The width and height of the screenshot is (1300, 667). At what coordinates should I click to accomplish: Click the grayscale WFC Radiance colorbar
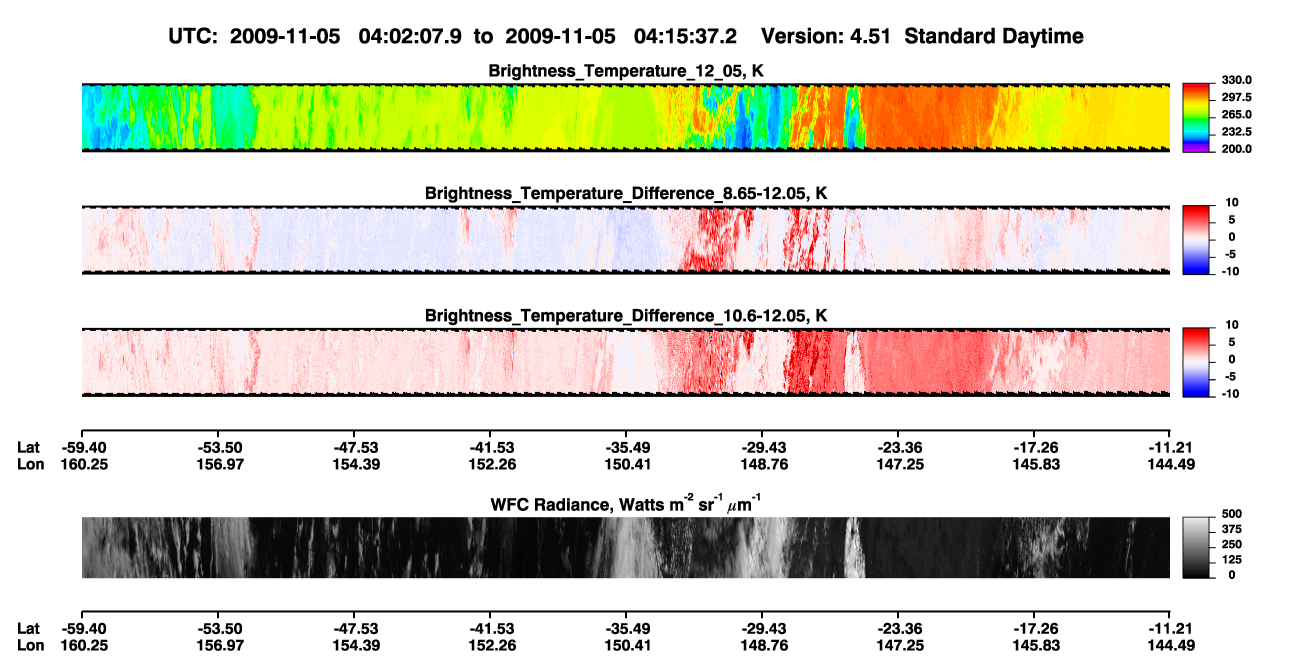point(1196,547)
